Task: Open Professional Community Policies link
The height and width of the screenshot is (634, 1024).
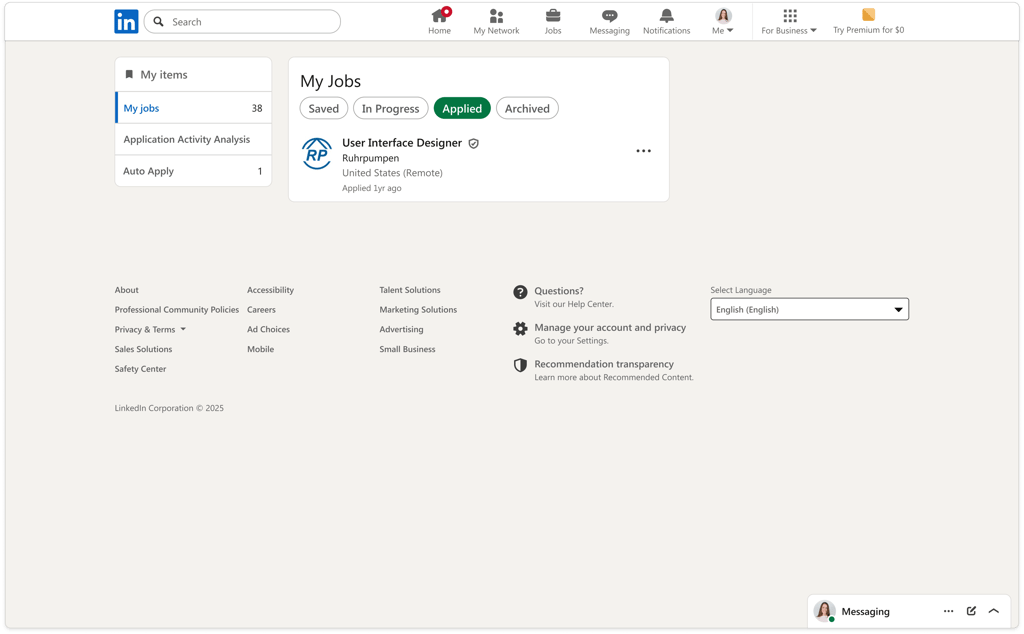Action: [177, 309]
